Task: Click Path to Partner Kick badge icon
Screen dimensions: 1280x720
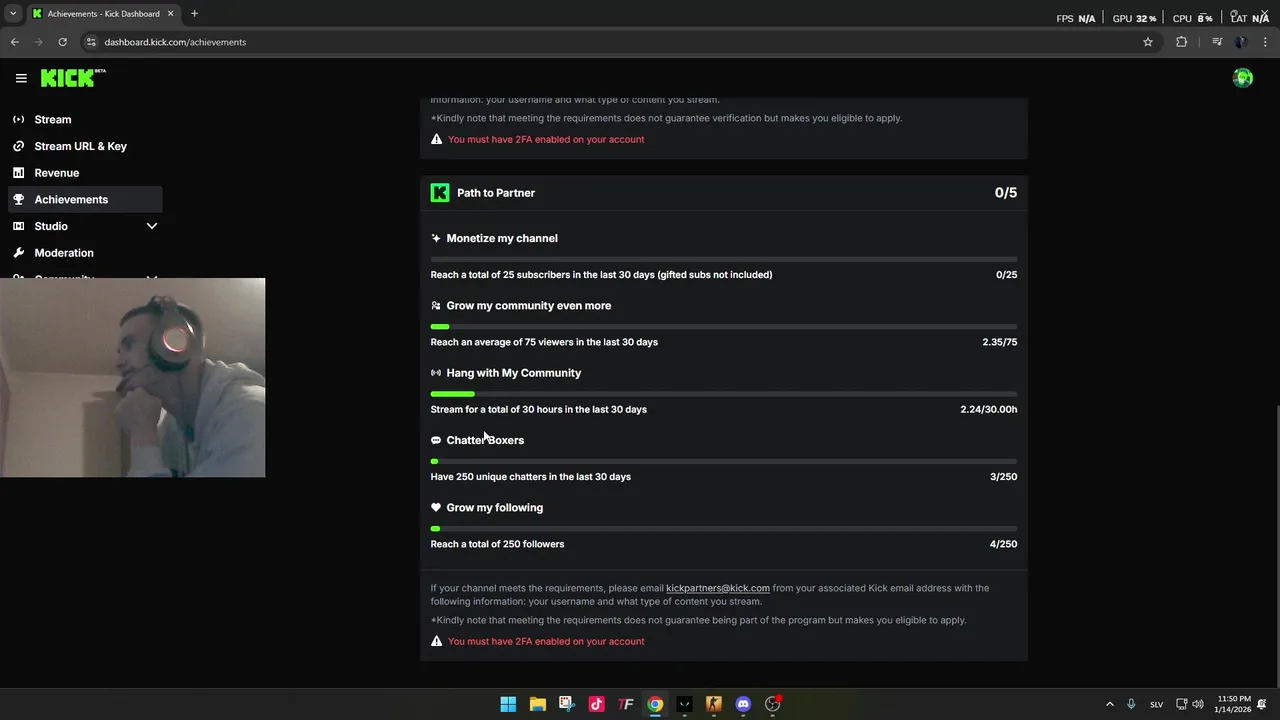Action: tap(440, 193)
